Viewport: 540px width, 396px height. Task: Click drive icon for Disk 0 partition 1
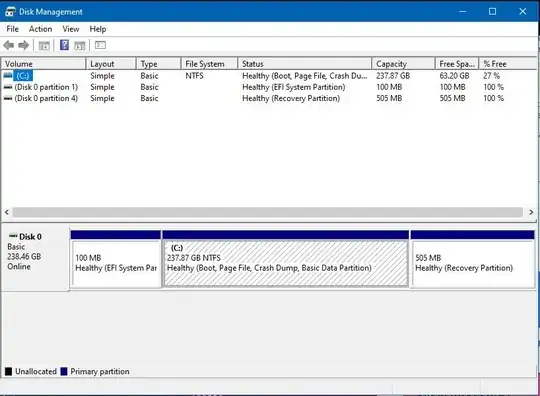8,87
